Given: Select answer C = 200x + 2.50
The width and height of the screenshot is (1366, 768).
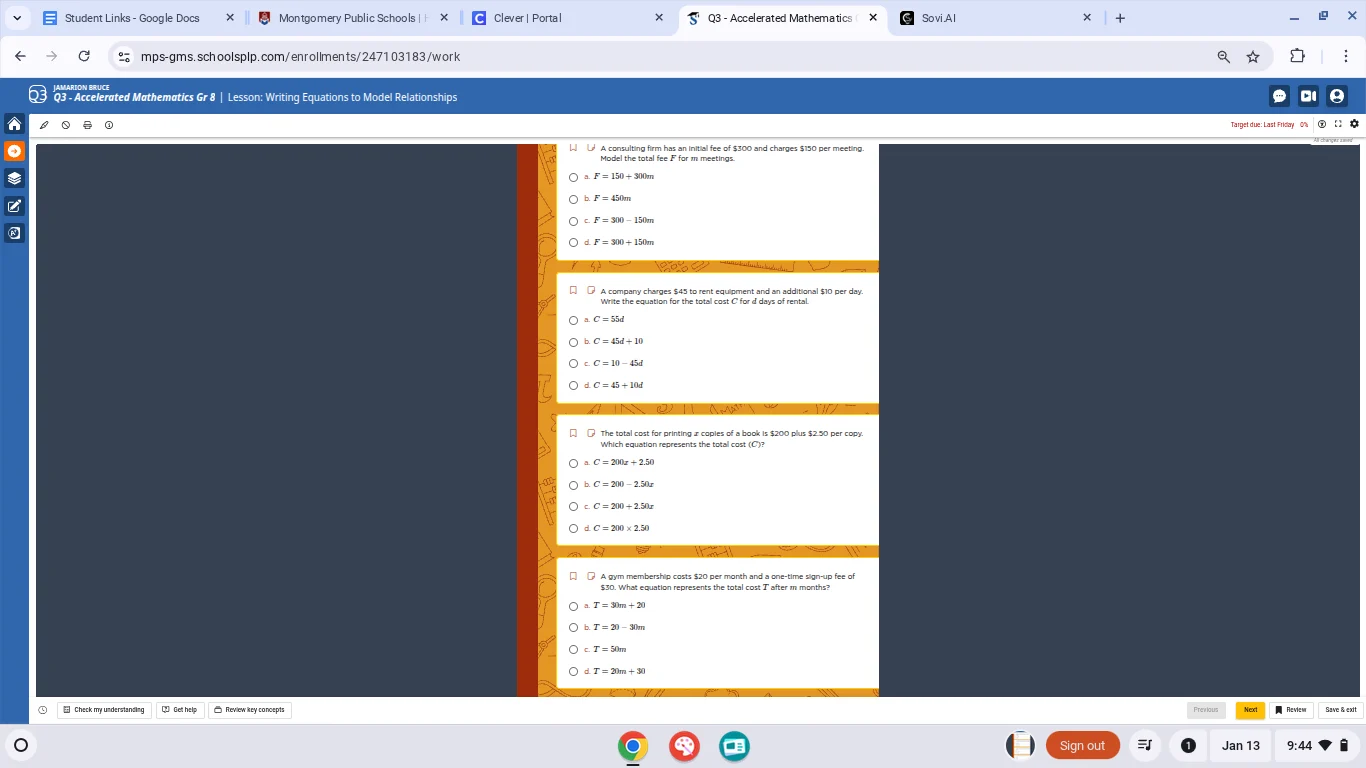Looking at the screenshot, I should (x=573, y=463).
